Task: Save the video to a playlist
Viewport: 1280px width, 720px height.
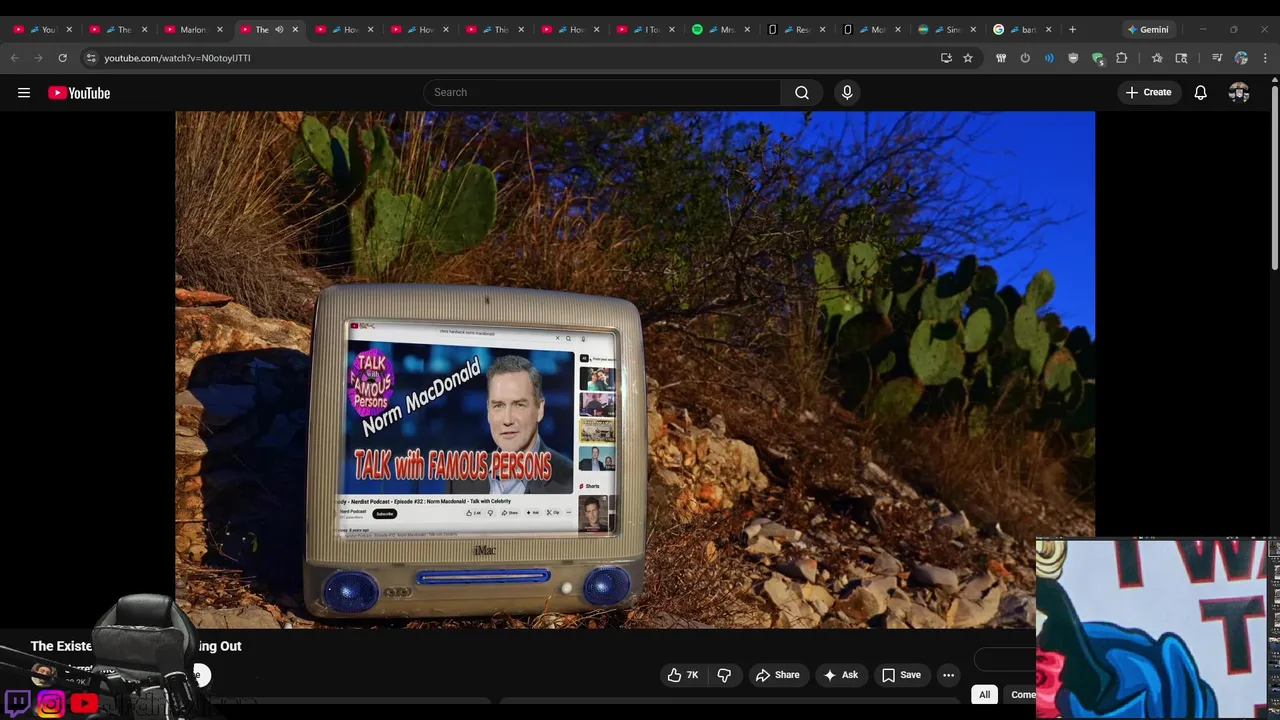Action: click(x=900, y=675)
